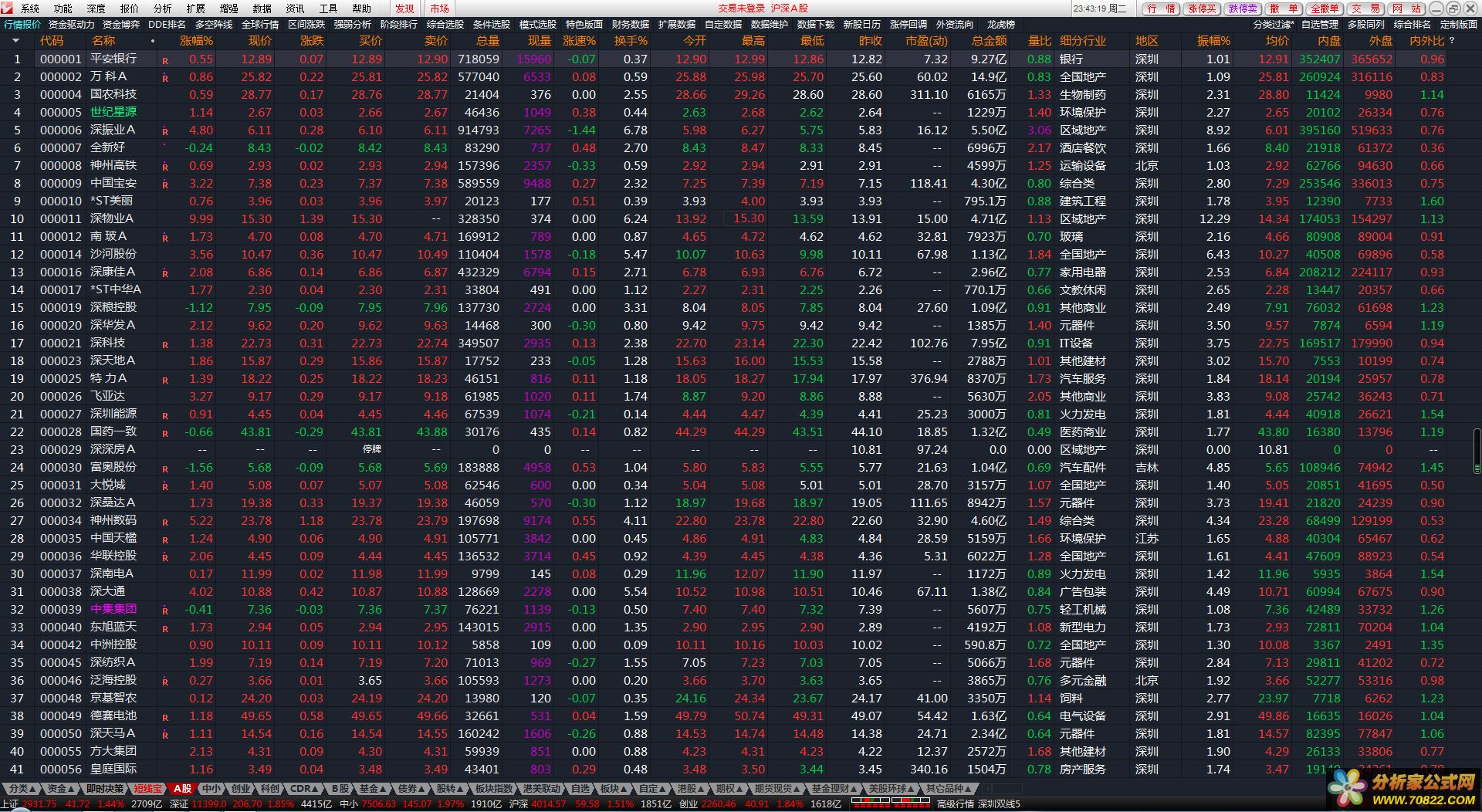Screen dimensions: 1482x812
Task: Click the 深圳双线5 status bar entry
Action: 1000,804
